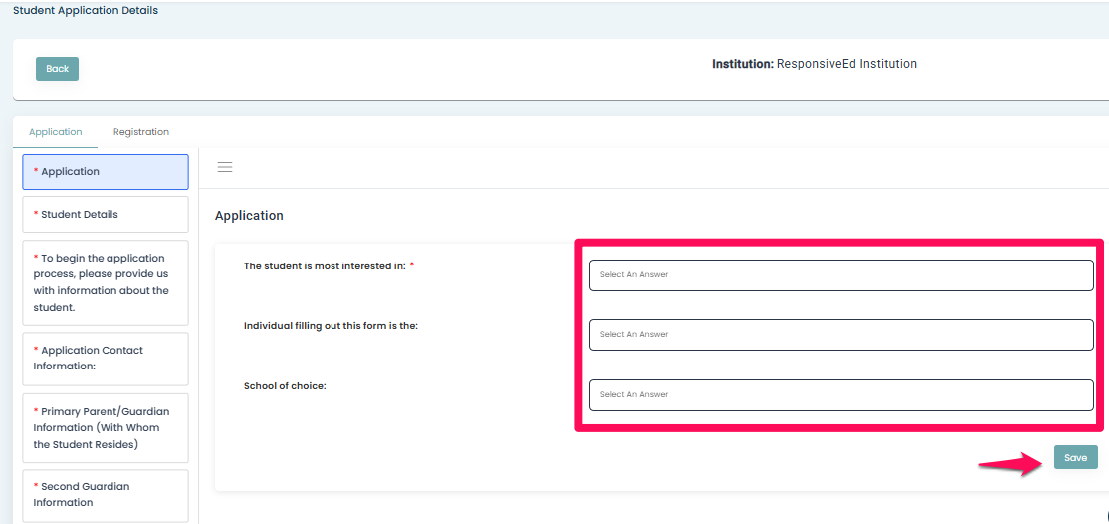The height and width of the screenshot is (524, 1109).
Task: Select the Application section in the sidebar
Action: pos(105,172)
